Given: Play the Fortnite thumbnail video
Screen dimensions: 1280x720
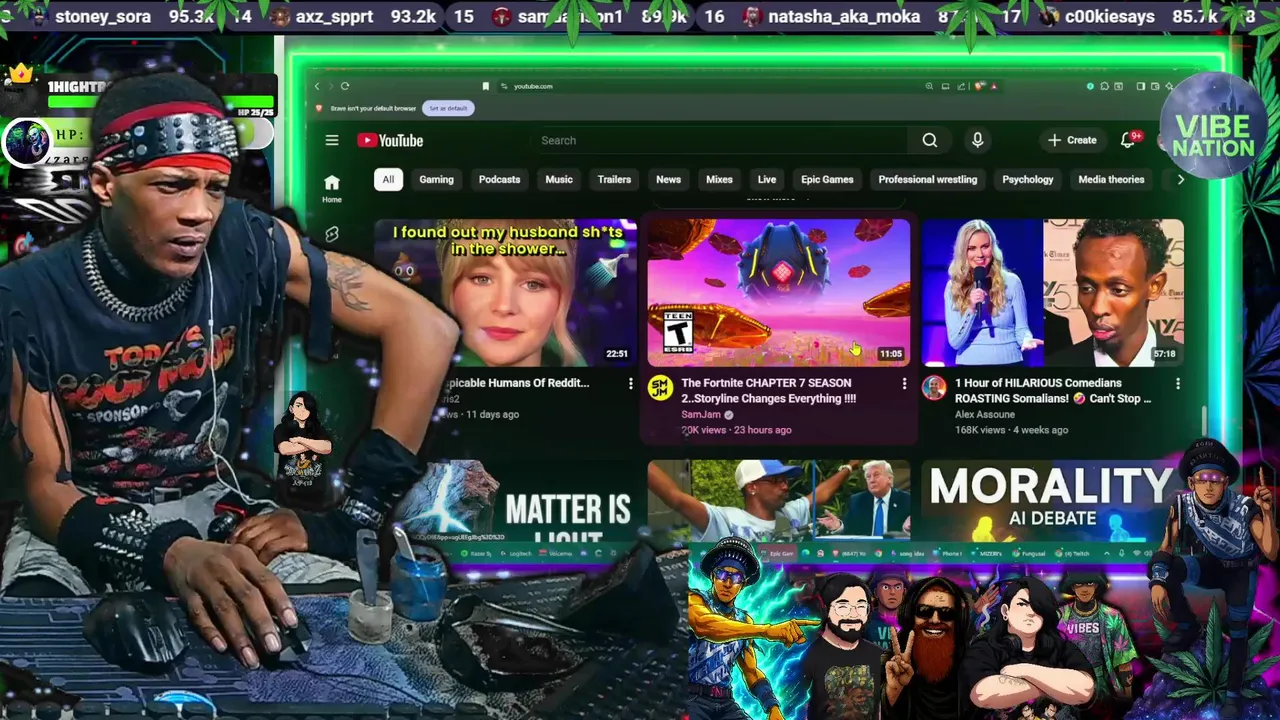Looking at the screenshot, I should [x=779, y=293].
